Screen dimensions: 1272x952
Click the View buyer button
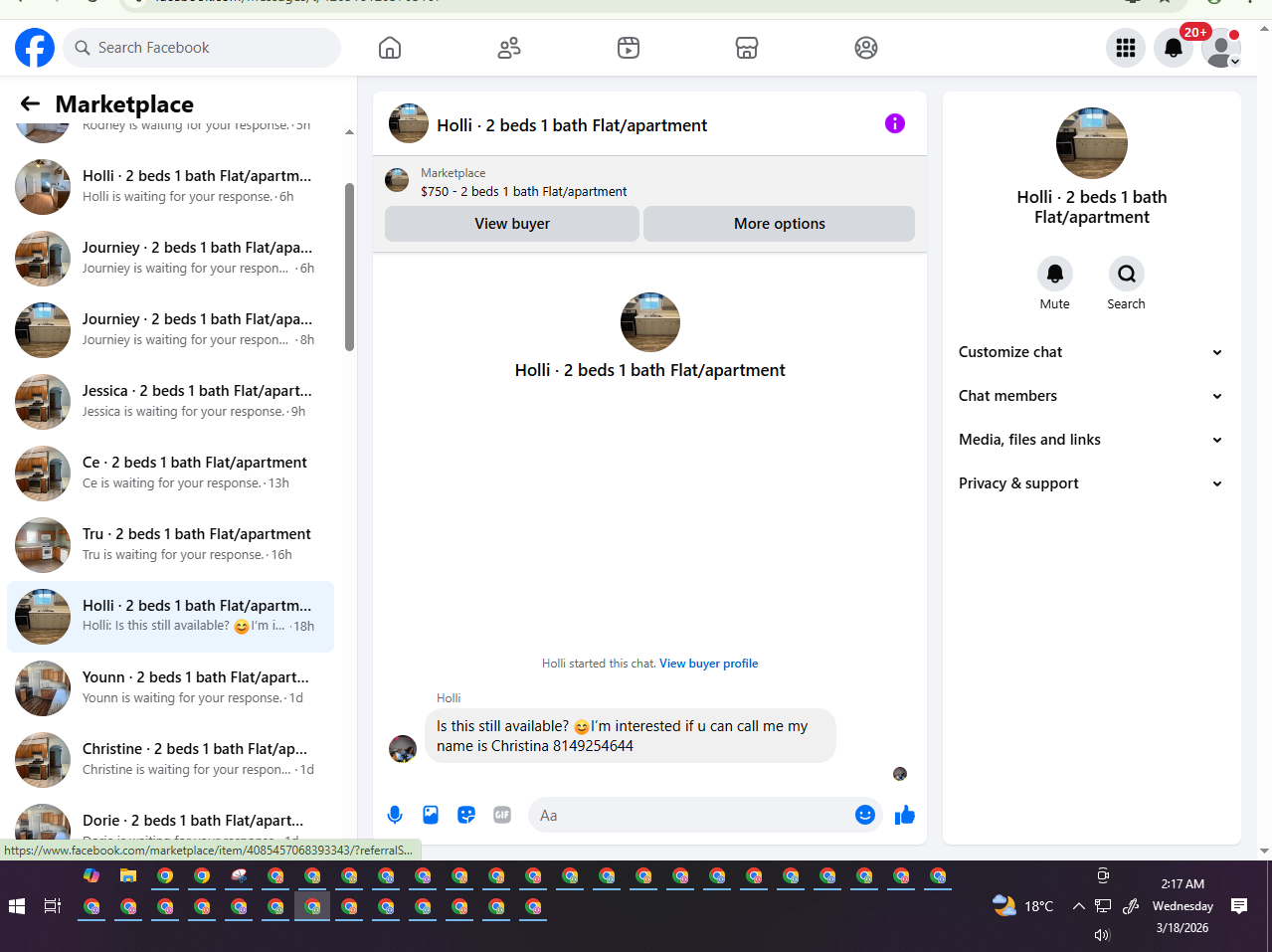512,224
